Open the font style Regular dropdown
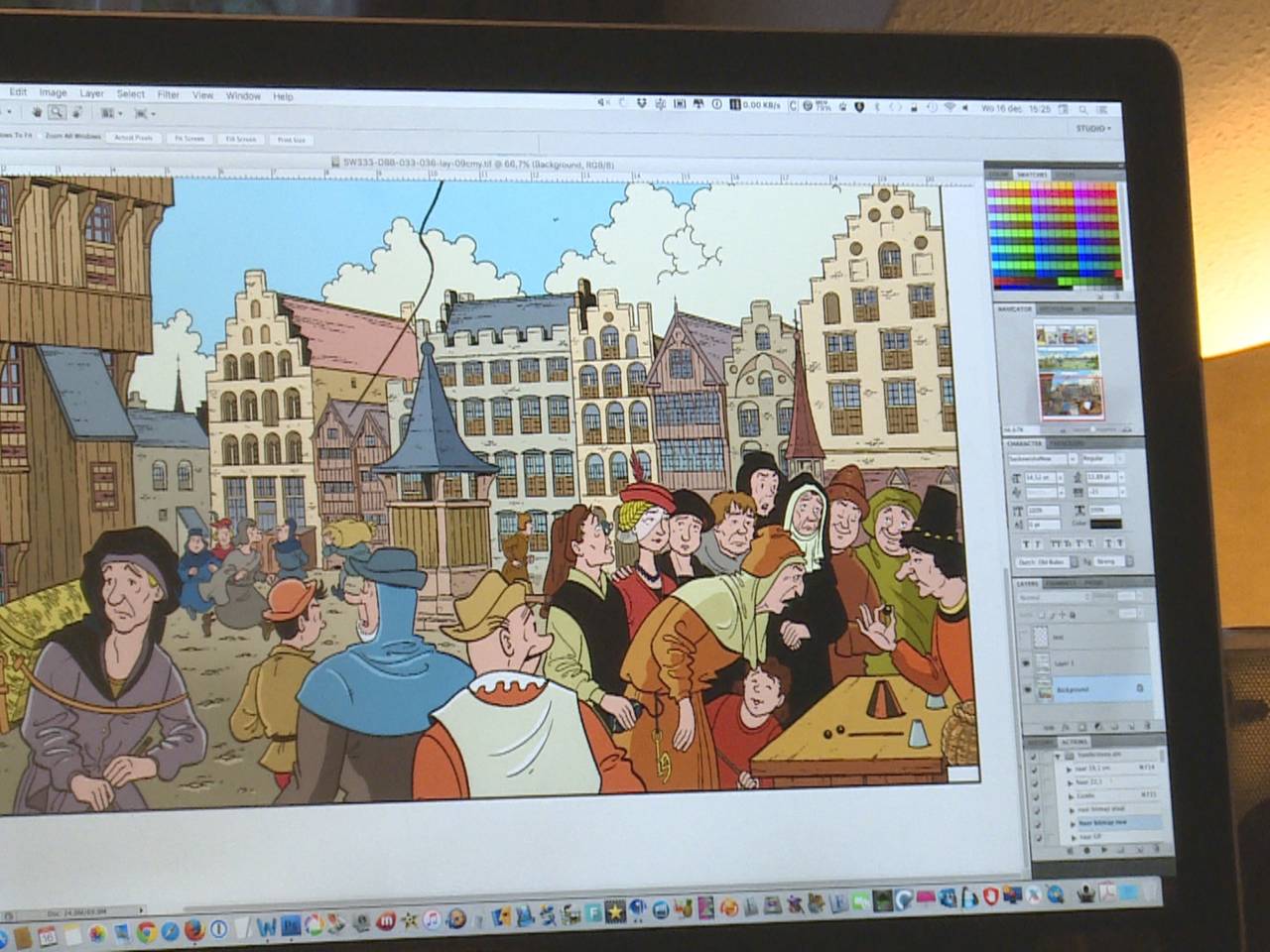Image resolution: width=1270 pixels, height=952 pixels. pos(1102,459)
